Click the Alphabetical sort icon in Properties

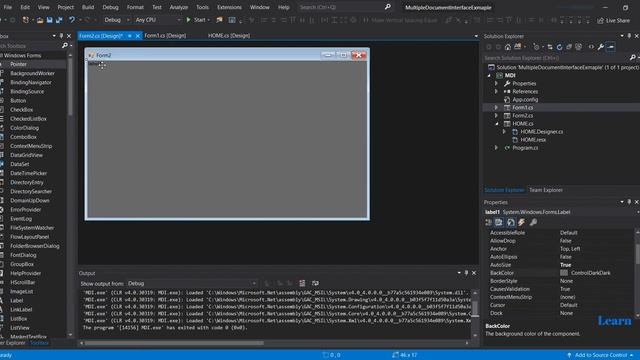click(499, 222)
